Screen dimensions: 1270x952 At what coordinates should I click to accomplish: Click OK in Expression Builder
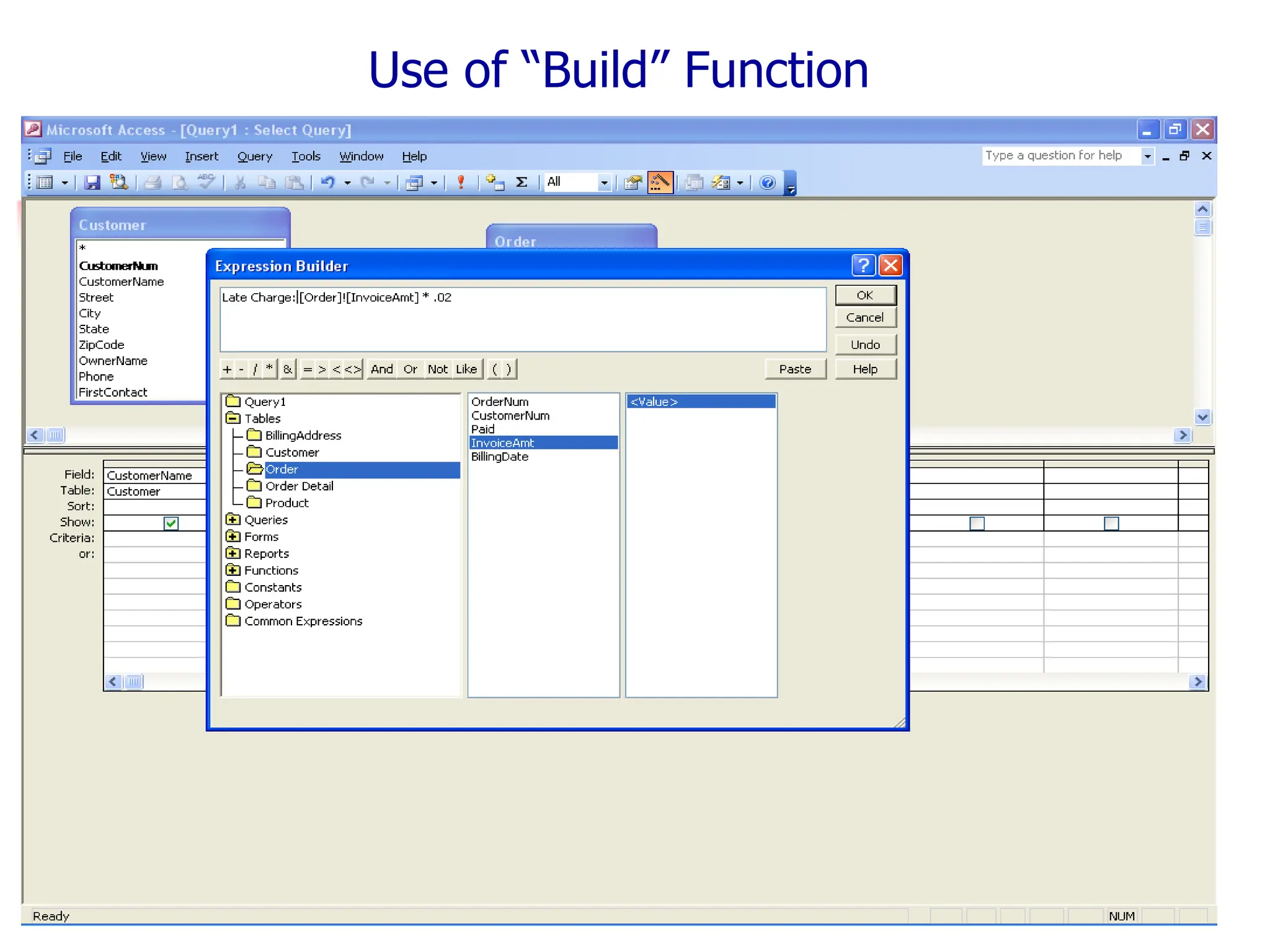865,295
